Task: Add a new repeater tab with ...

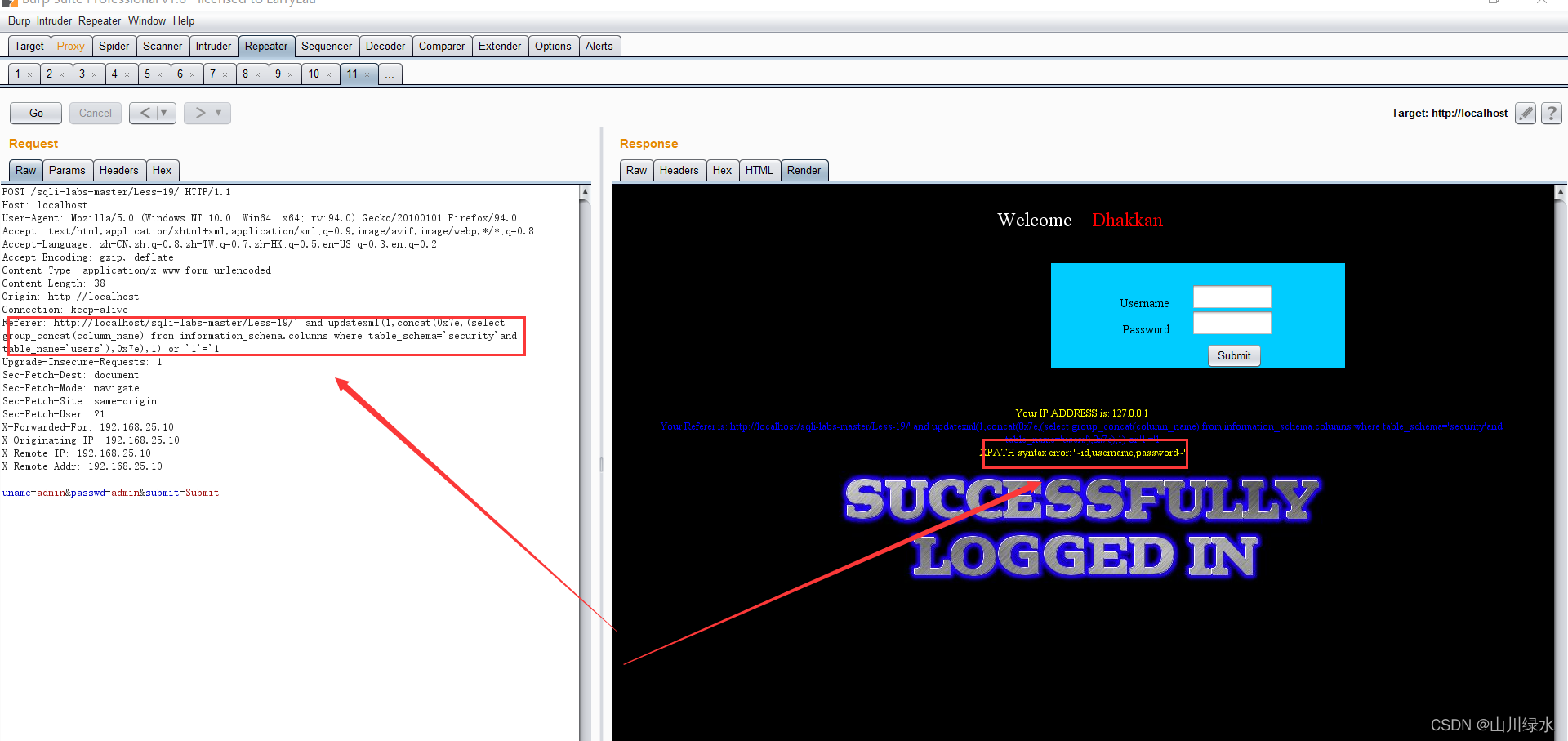Action: (x=390, y=74)
